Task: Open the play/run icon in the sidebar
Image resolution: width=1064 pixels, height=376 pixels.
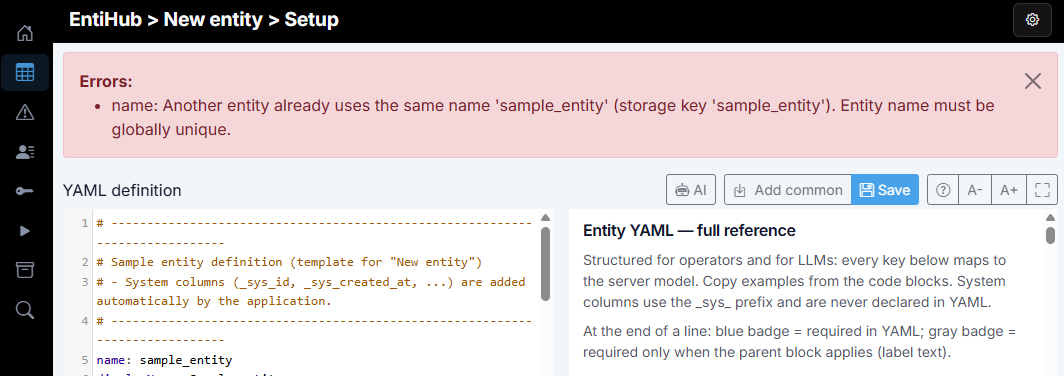Action: [24, 231]
